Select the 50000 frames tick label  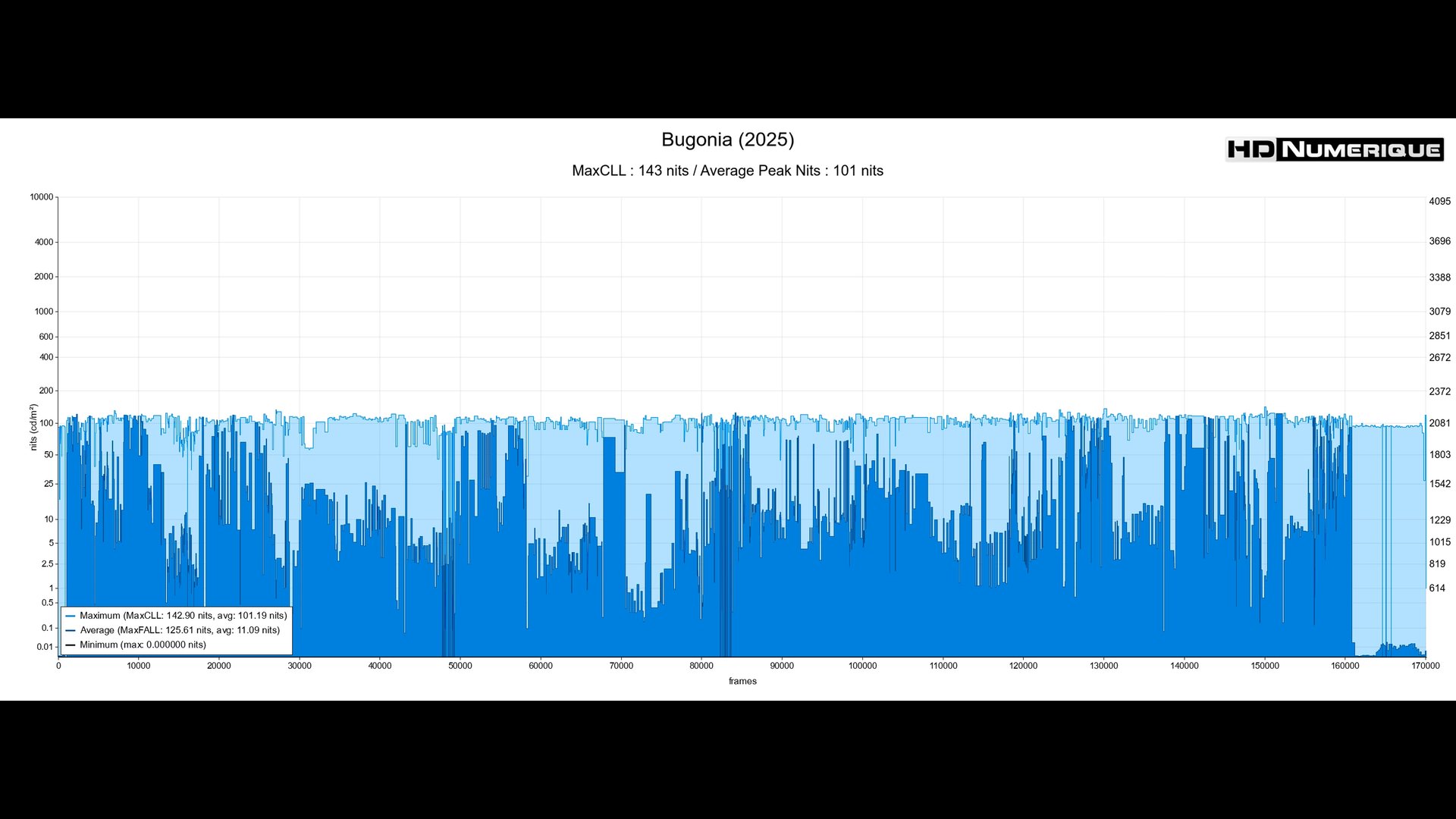coord(460,666)
